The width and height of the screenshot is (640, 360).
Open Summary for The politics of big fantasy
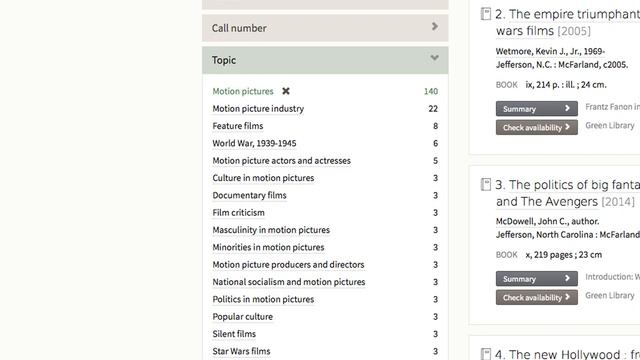click(536, 279)
